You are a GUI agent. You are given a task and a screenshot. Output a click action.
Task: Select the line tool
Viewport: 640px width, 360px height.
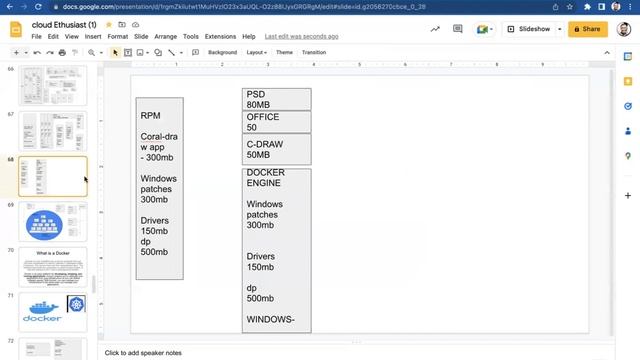click(171, 53)
